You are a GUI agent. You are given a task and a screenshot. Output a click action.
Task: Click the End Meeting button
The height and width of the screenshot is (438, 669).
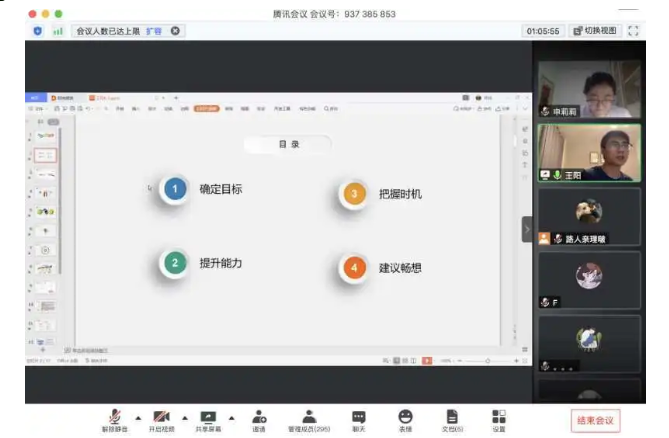[x=595, y=419]
